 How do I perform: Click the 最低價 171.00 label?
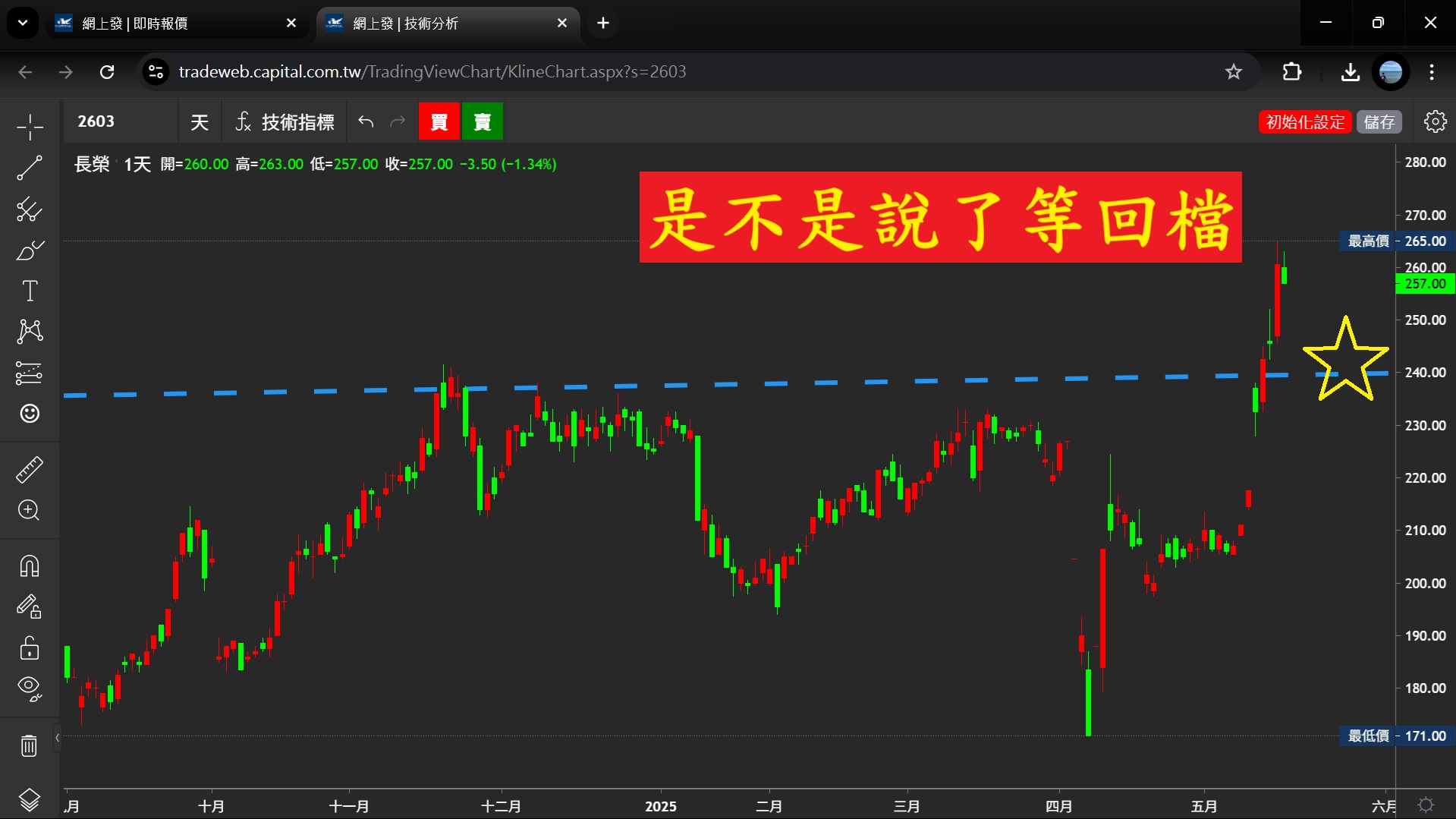pyautogui.click(x=1397, y=736)
